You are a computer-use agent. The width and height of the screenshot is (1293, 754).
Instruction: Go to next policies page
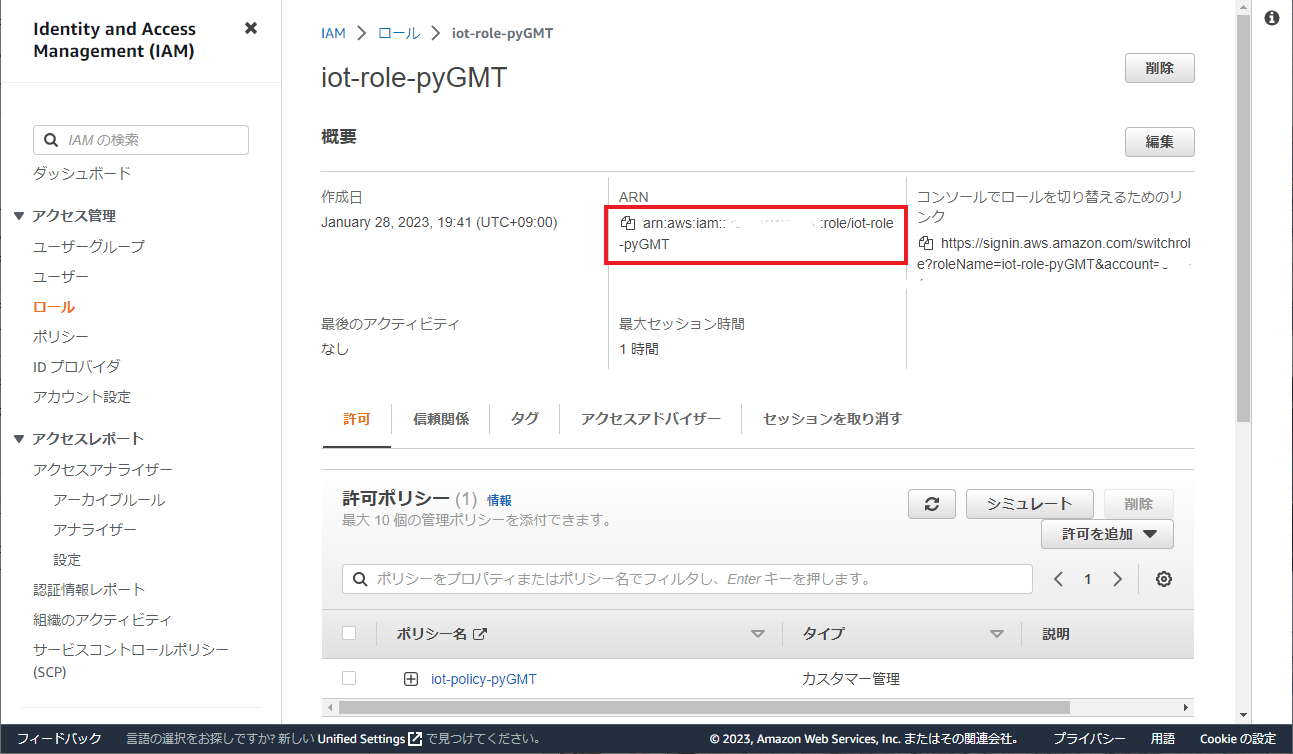(x=1117, y=579)
